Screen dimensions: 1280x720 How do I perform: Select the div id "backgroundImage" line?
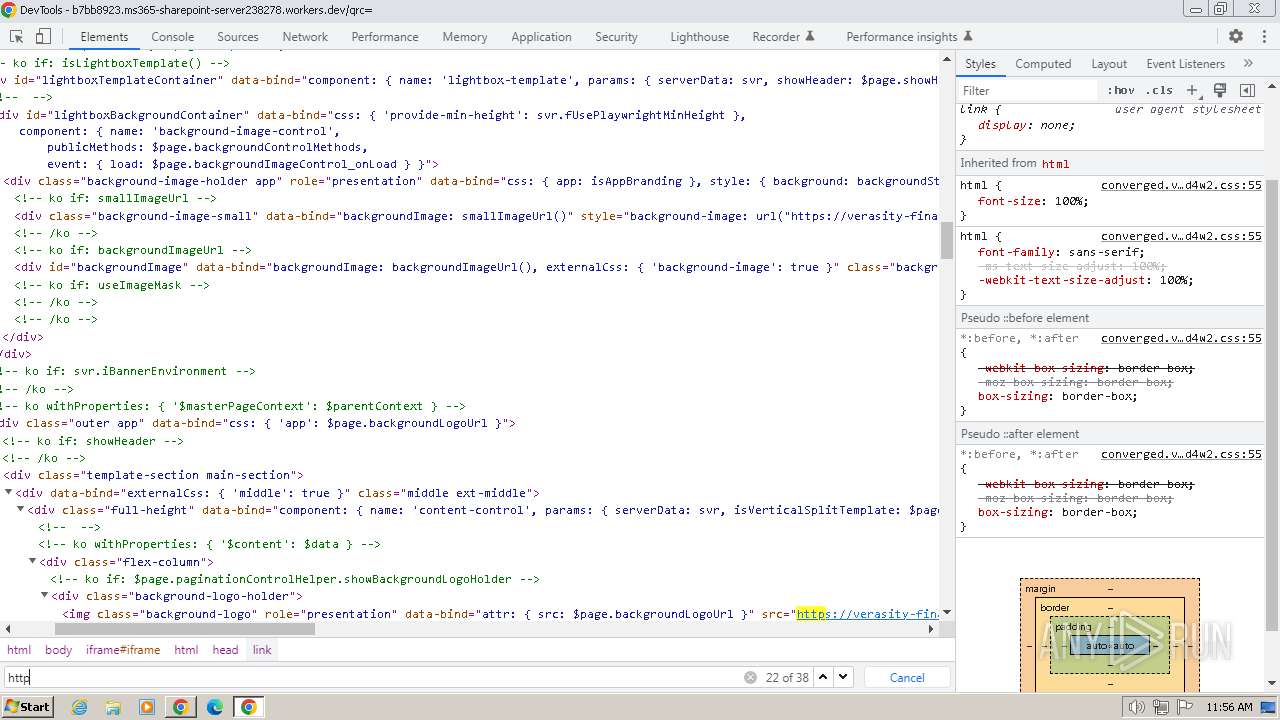(x=470, y=267)
